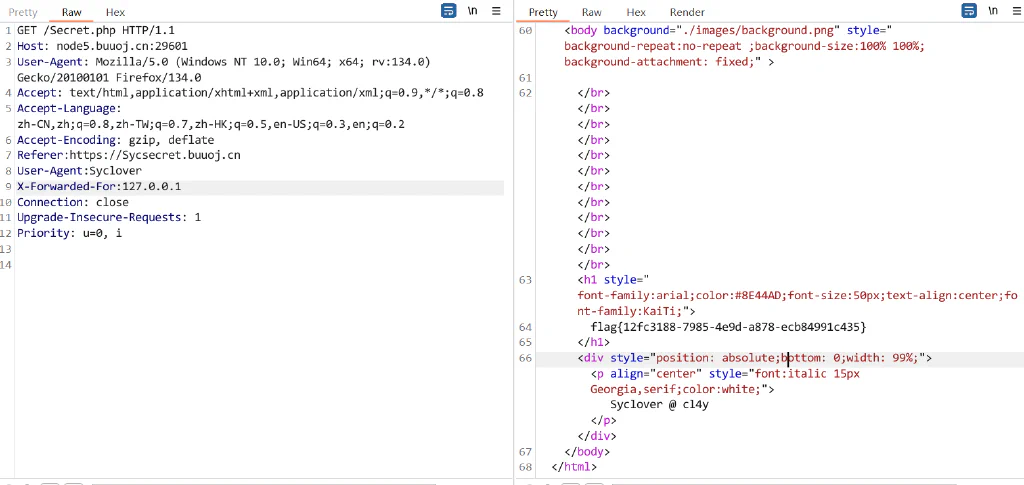Select response line 66 div style
The height and width of the screenshot is (485, 1024).
pyautogui.click(x=754, y=358)
